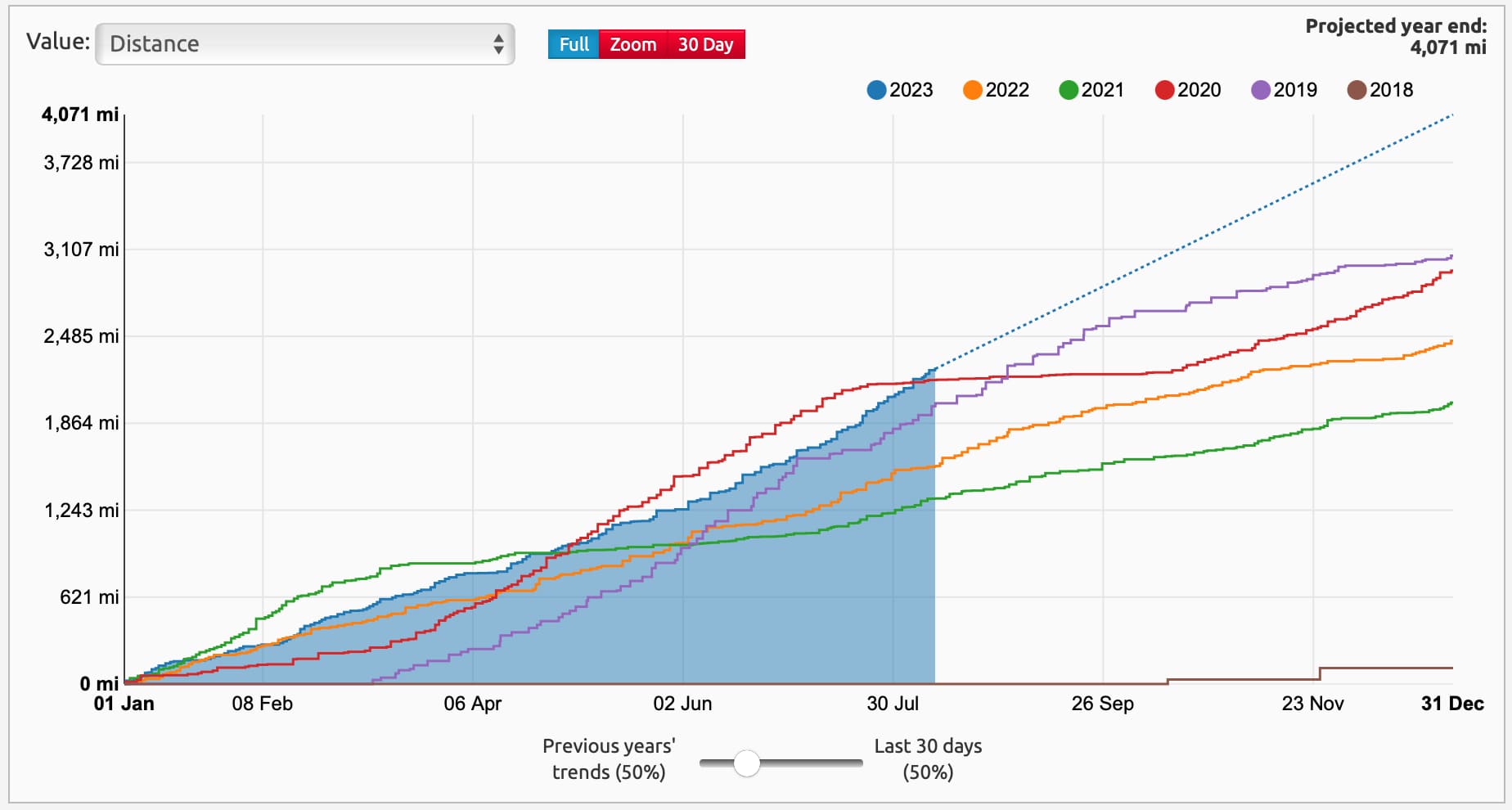
Task: Click the Last 30 days label
Action: (x=928, y=758)
